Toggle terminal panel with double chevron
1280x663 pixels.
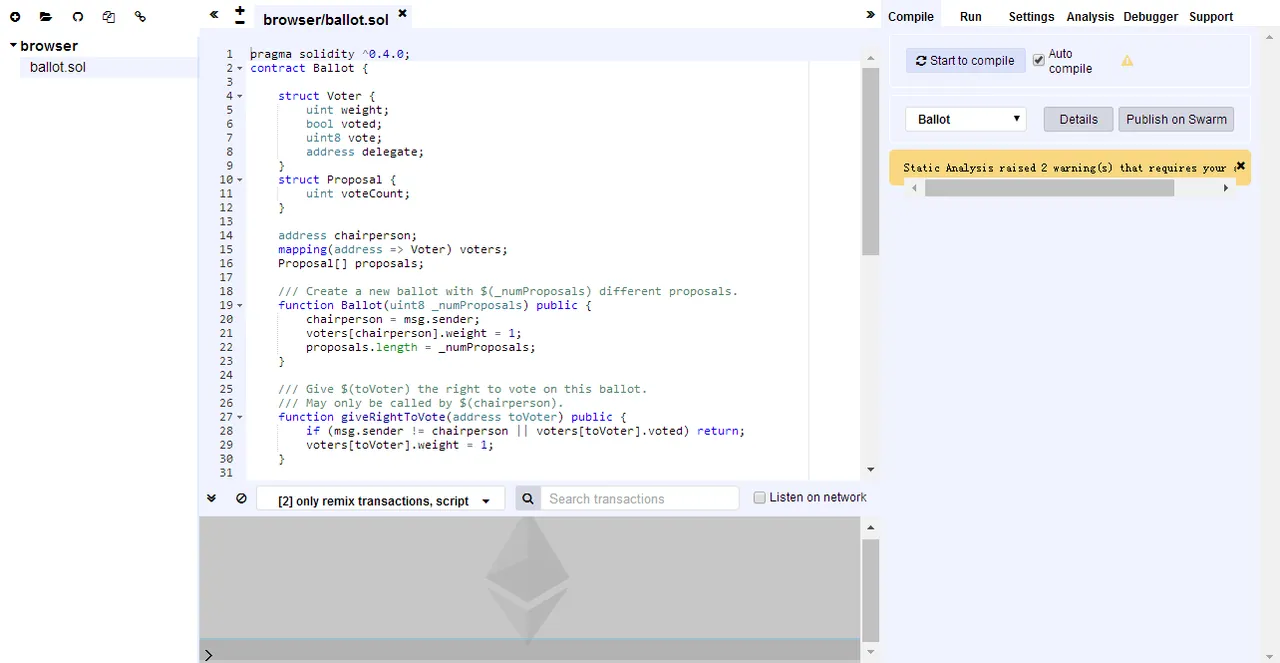coord(212,498)
